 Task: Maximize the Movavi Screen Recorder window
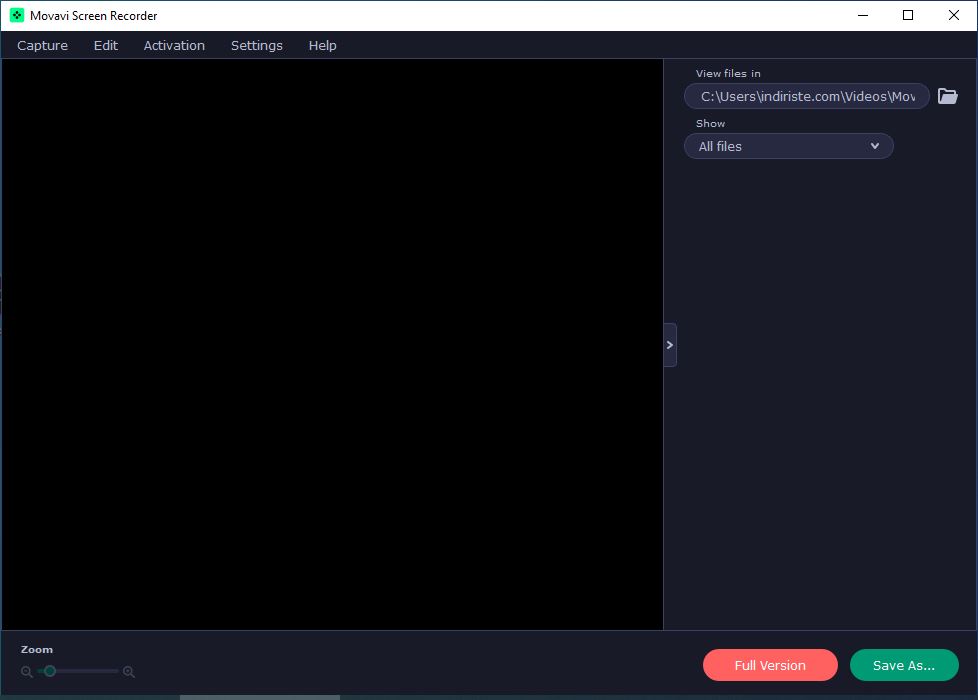[x=908, y=16]
